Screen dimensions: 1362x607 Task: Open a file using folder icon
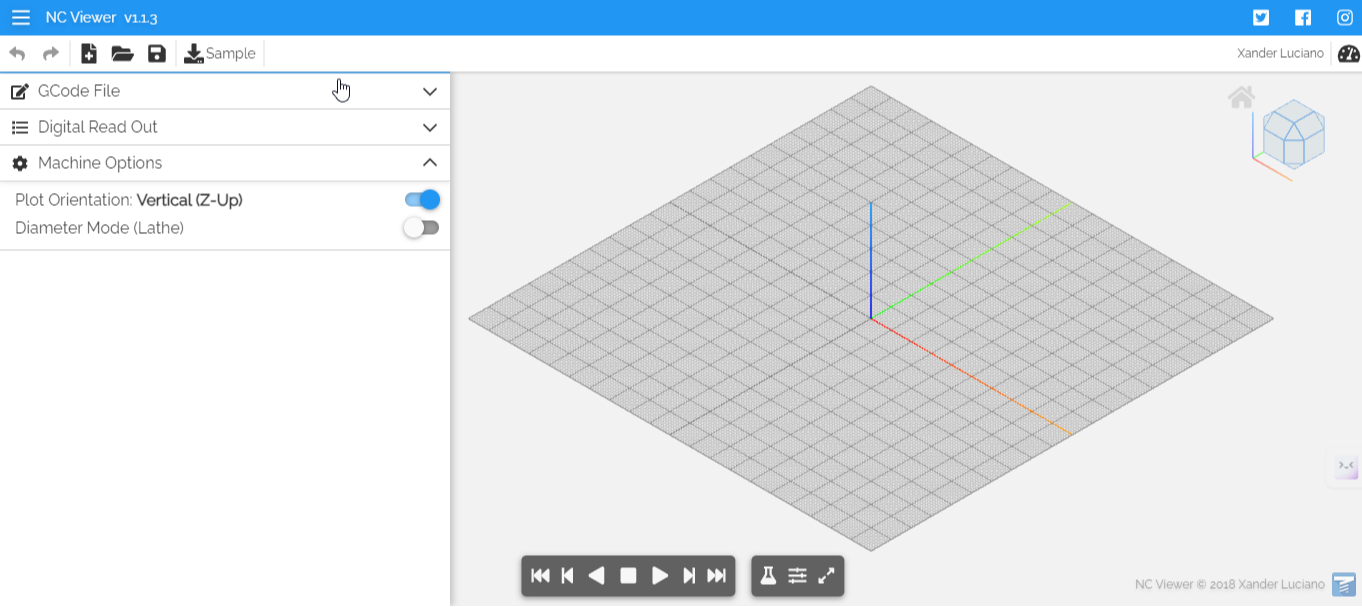pyautogui.click(x=122, y=54)
